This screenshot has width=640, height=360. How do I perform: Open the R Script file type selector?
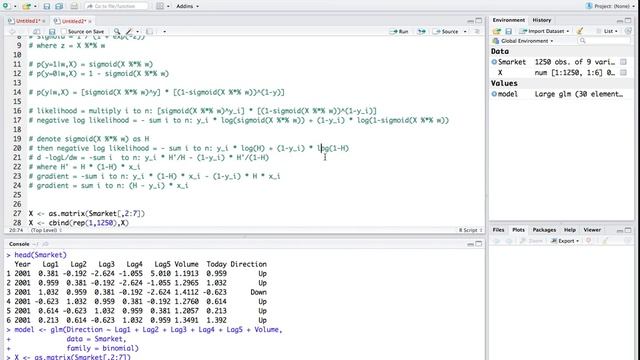pos(470,230)
